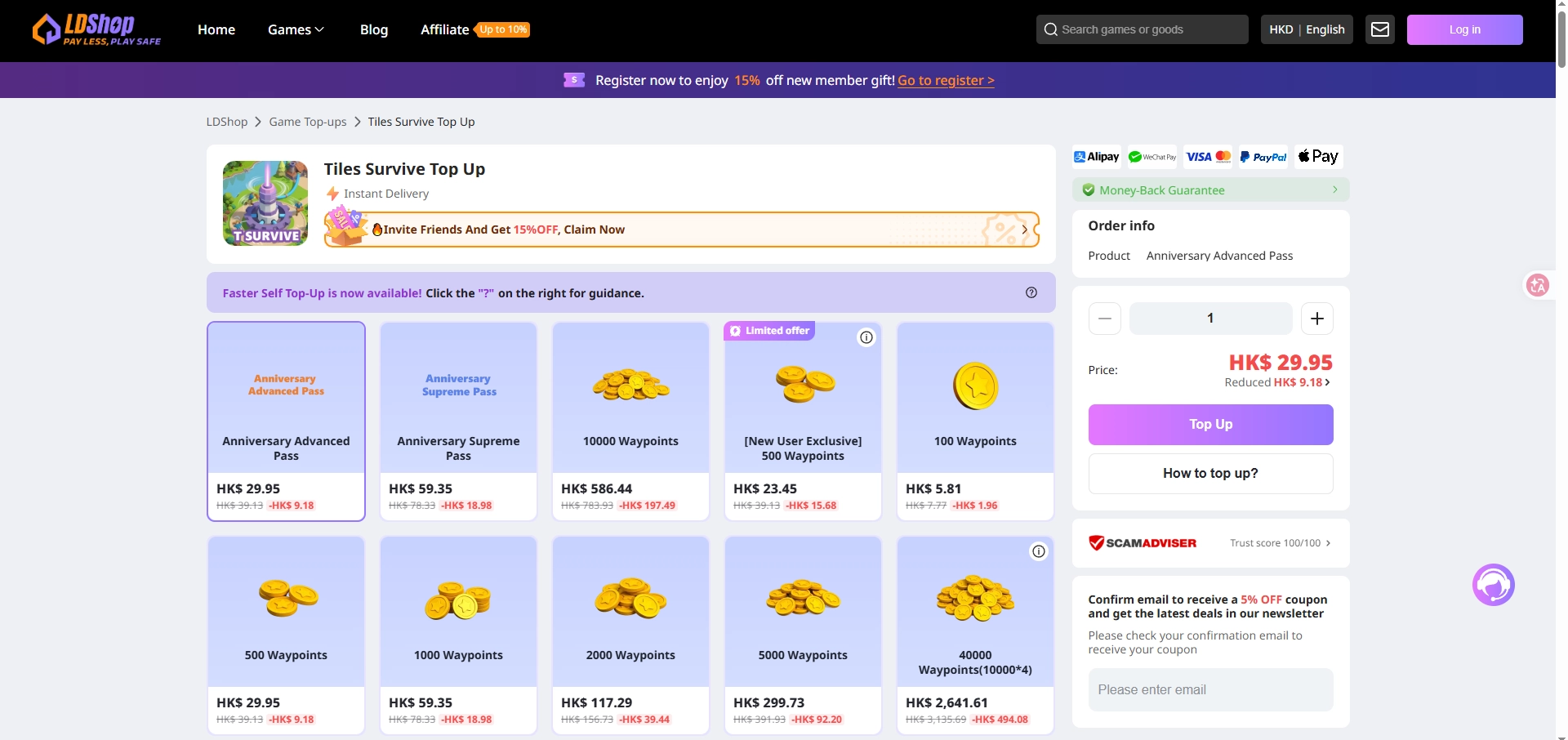Open info icon on Limited offer card
The image size is (1568, 740).
pos(866,337)
